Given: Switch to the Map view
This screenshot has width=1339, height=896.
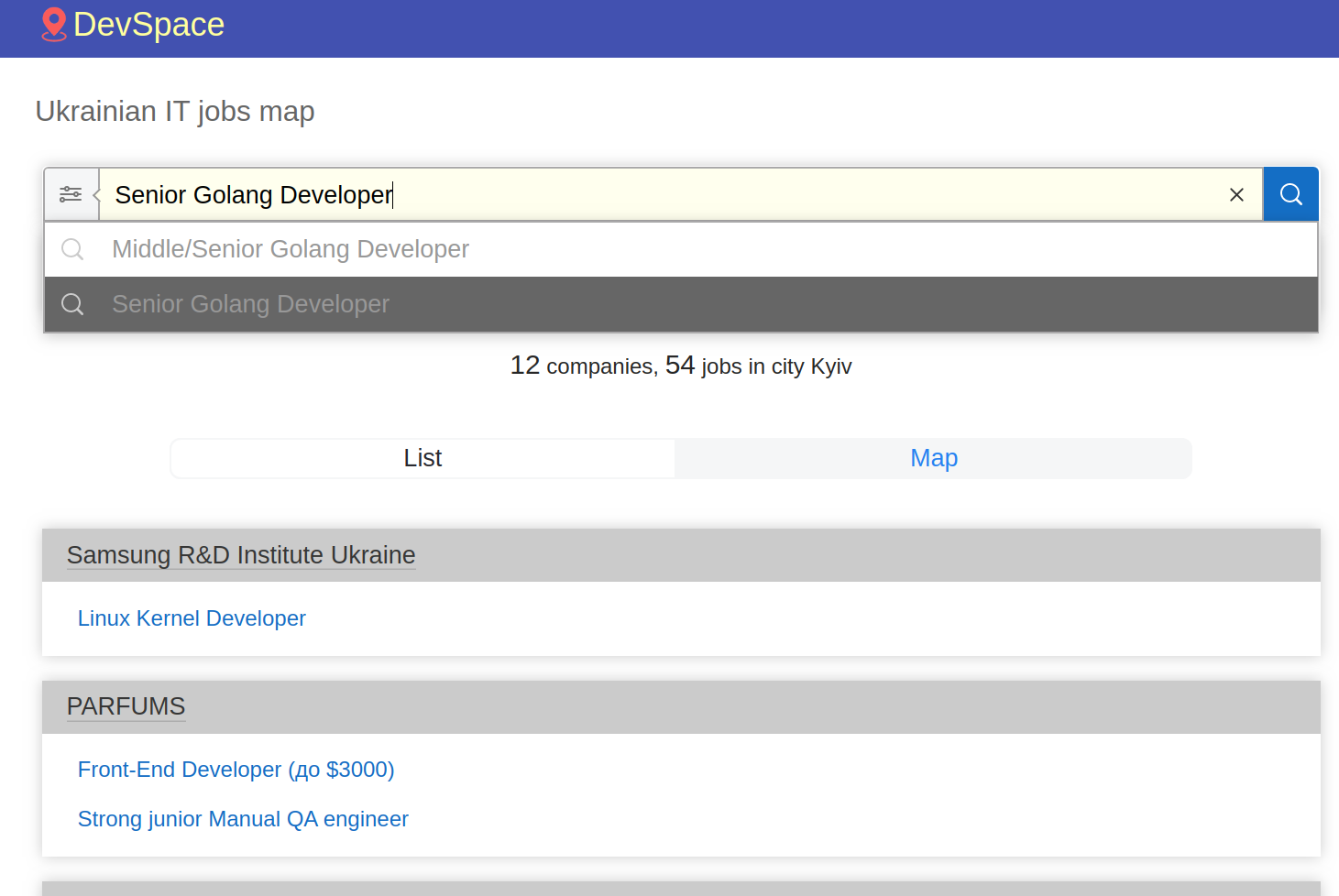Looking at the screenshot, I should point(933,458).
